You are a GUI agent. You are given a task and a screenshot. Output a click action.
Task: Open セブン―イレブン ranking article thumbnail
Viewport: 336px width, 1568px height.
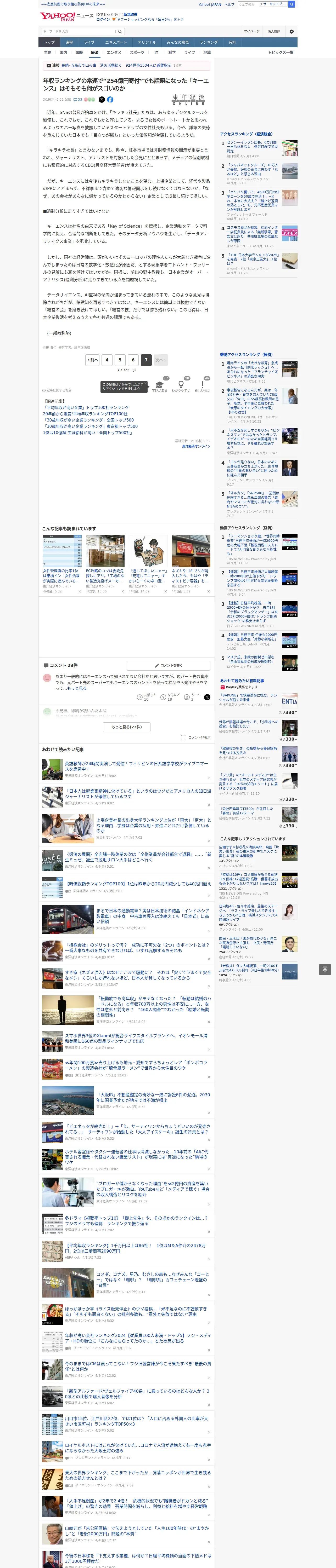(290, 148)
